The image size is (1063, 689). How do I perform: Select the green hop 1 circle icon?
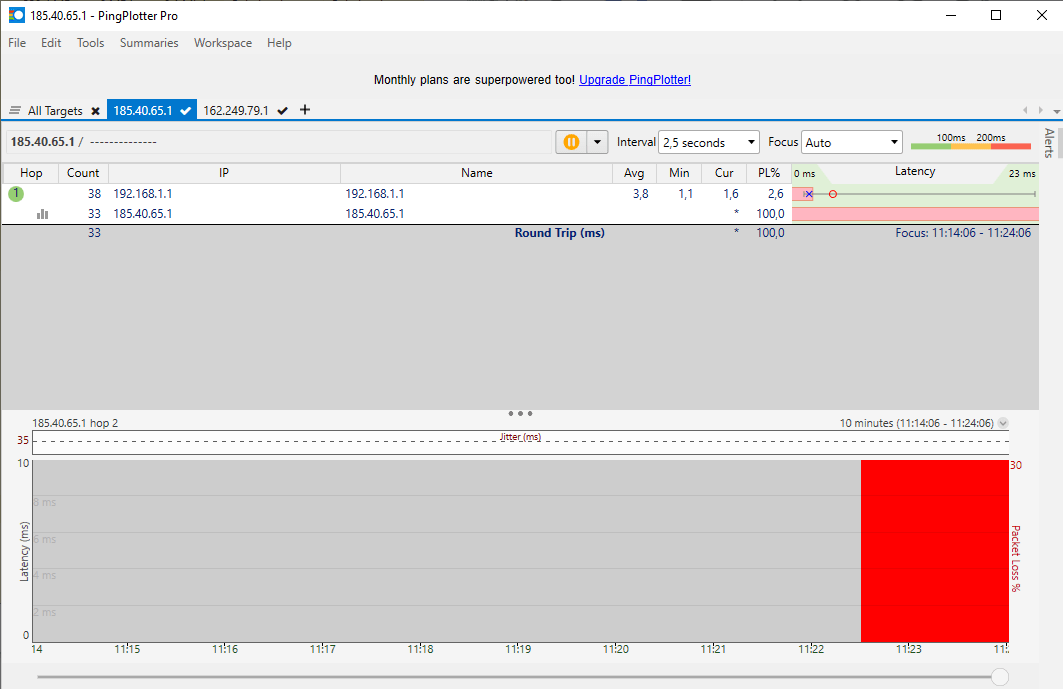click(x=16, y=194)
